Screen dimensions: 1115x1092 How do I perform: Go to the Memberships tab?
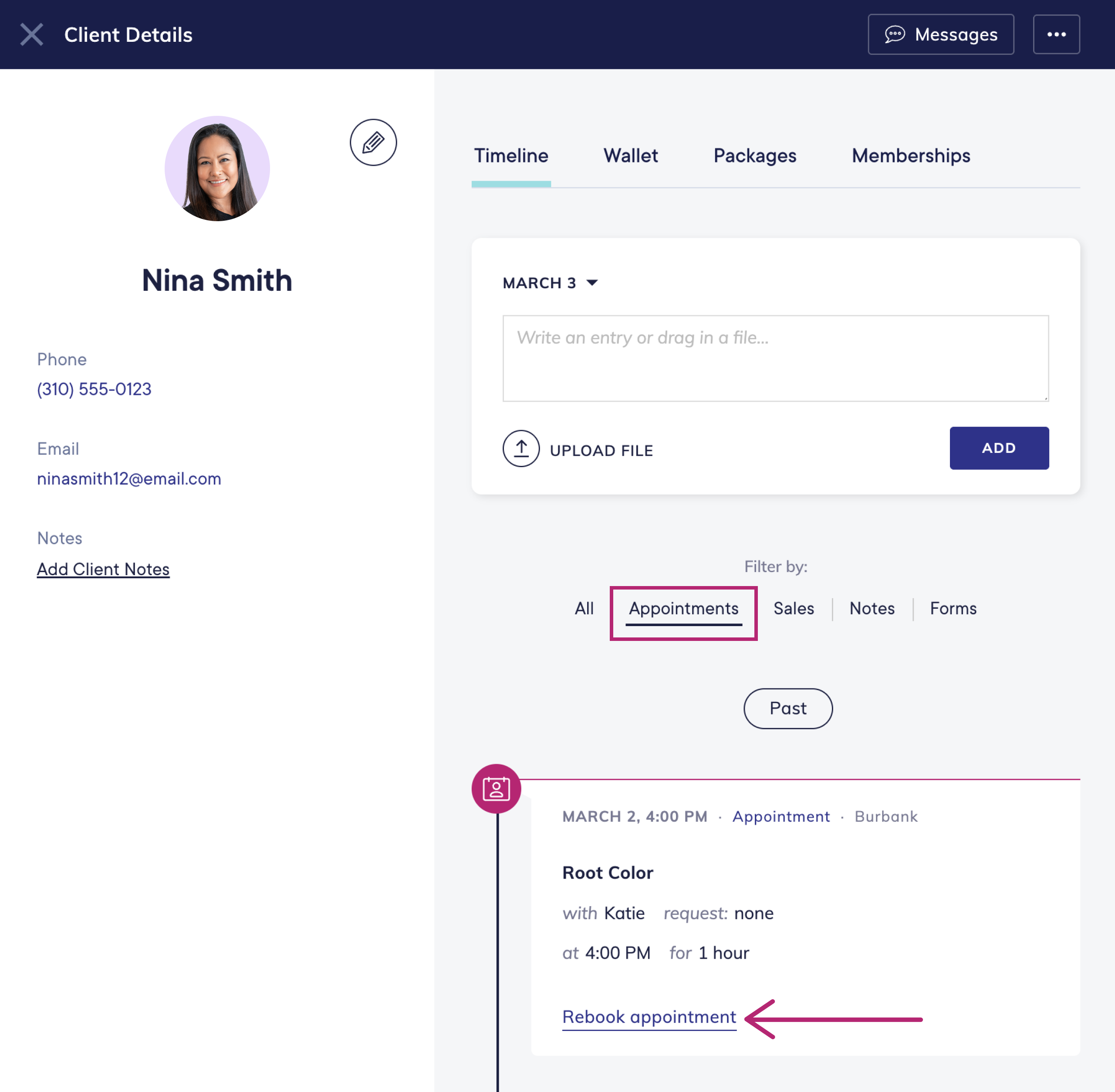(910, 155)
